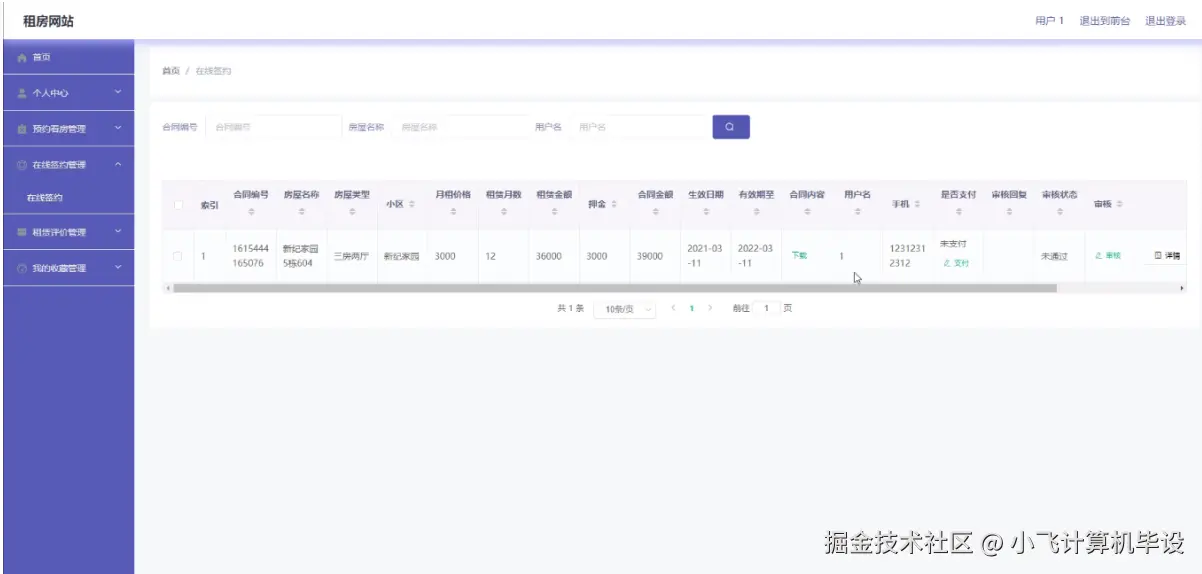The width and height of the screenshot is (1202, 574).
Task: Click the person icon beside 个人中心
Action: [22, 93]
